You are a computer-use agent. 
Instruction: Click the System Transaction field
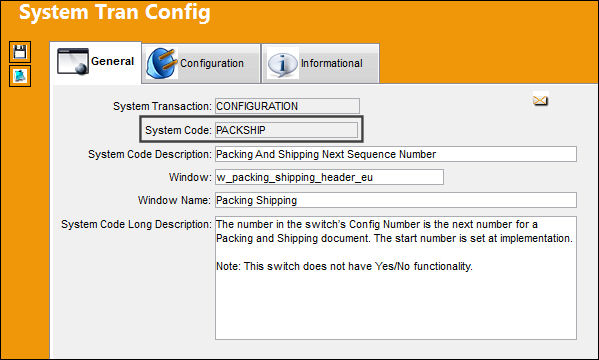point(287,106)
